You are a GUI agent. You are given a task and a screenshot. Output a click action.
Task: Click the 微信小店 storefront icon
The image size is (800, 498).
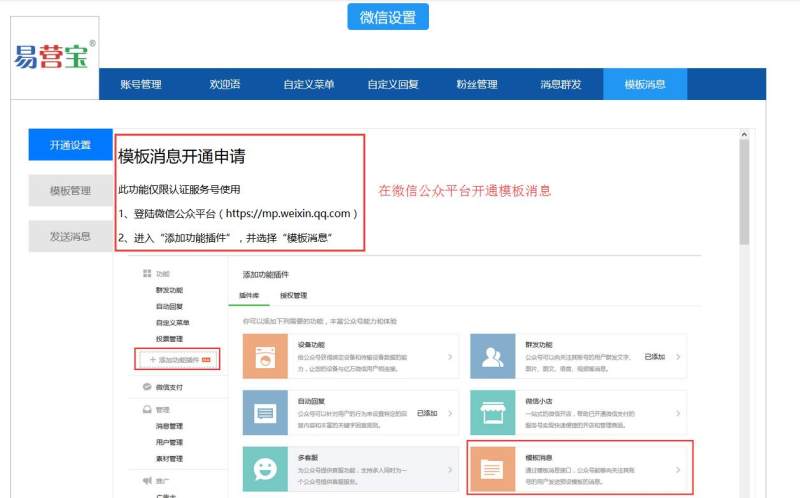(x=492, y=412)
